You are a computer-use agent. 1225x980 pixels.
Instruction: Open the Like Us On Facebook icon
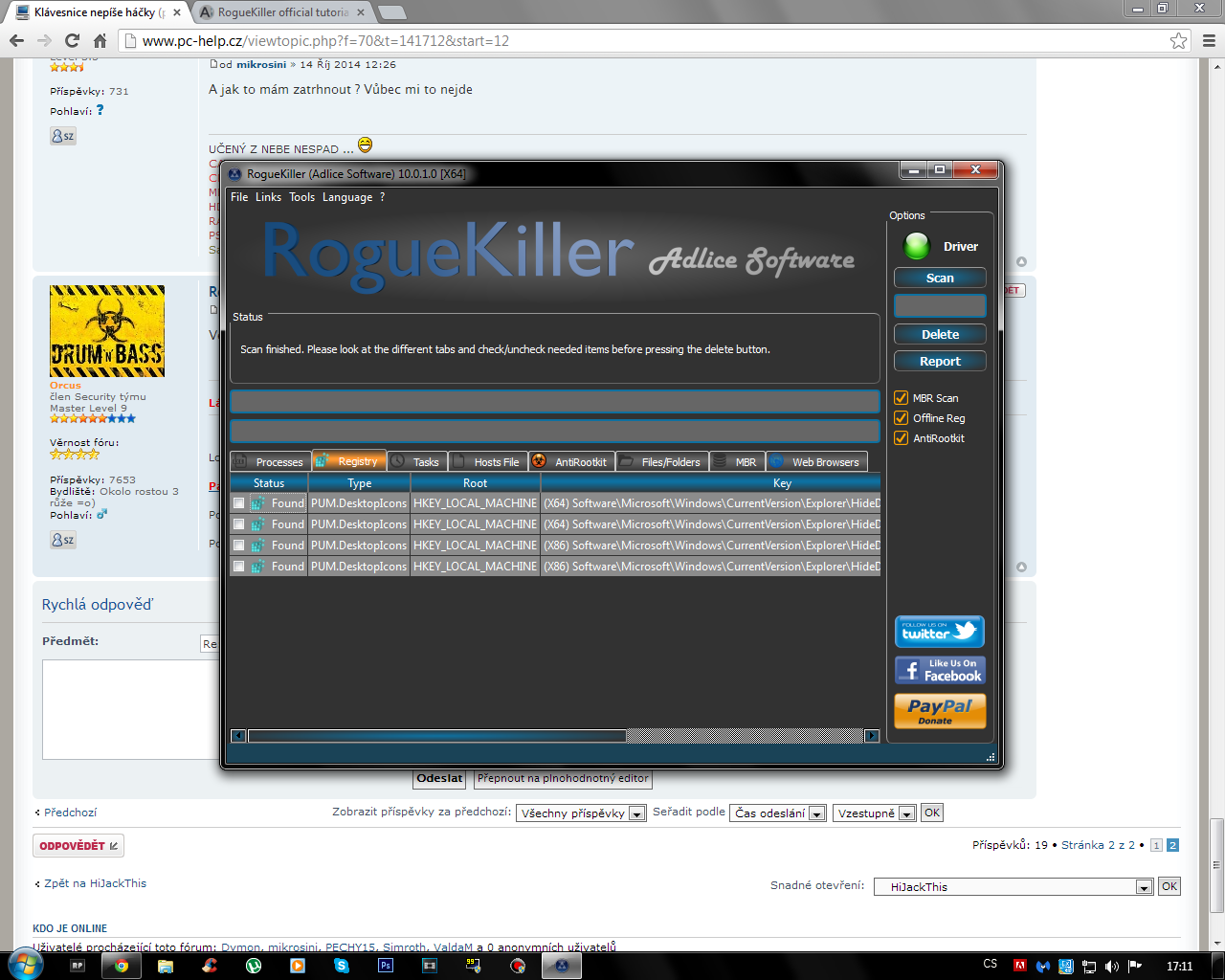point(940,670)
